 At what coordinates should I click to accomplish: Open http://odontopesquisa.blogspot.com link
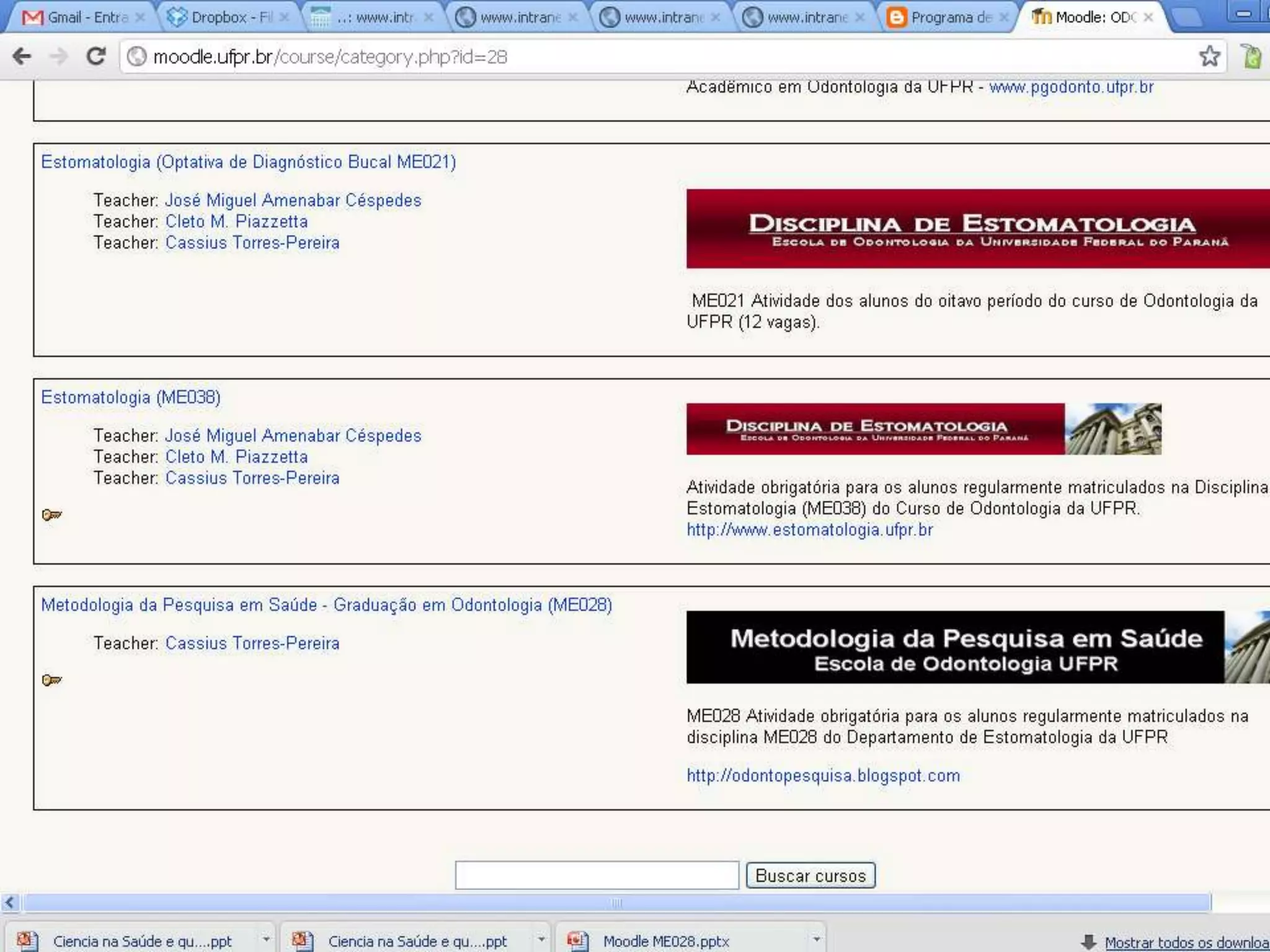(x=823, y=775)
